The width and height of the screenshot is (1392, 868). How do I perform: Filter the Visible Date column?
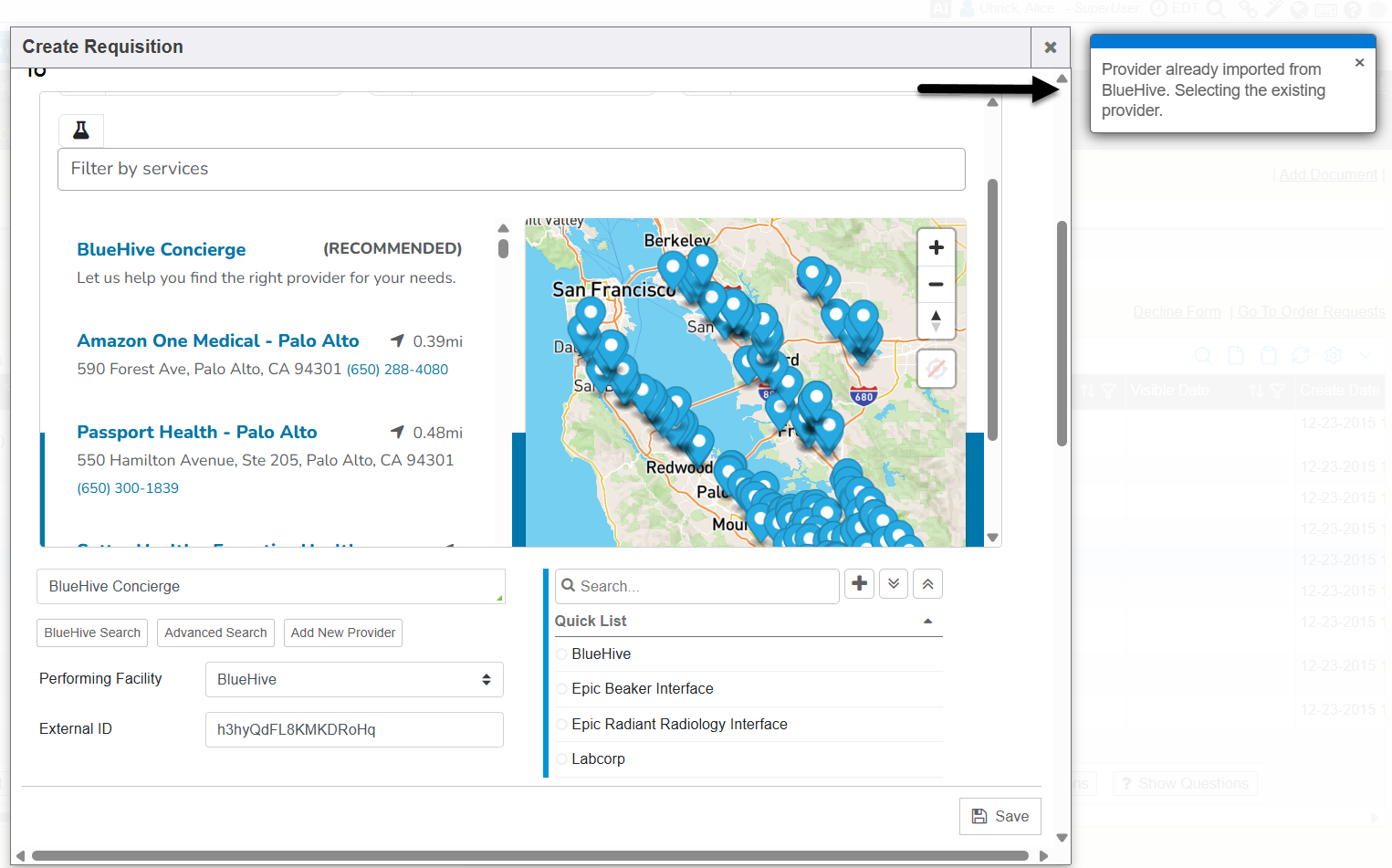1277,391
